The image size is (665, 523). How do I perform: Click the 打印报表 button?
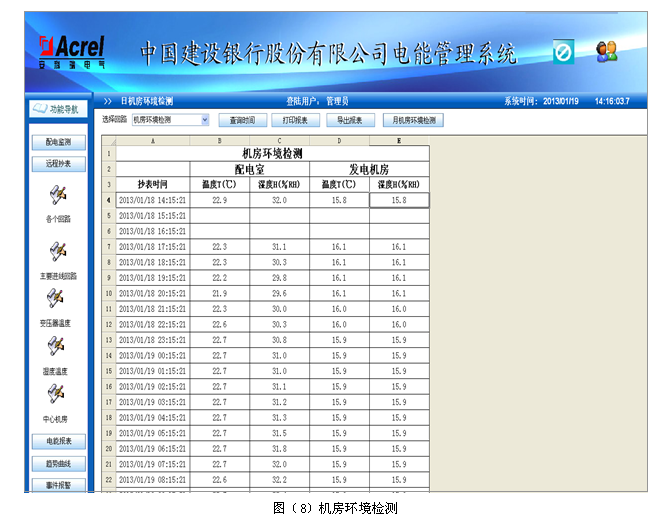point(295,120)
